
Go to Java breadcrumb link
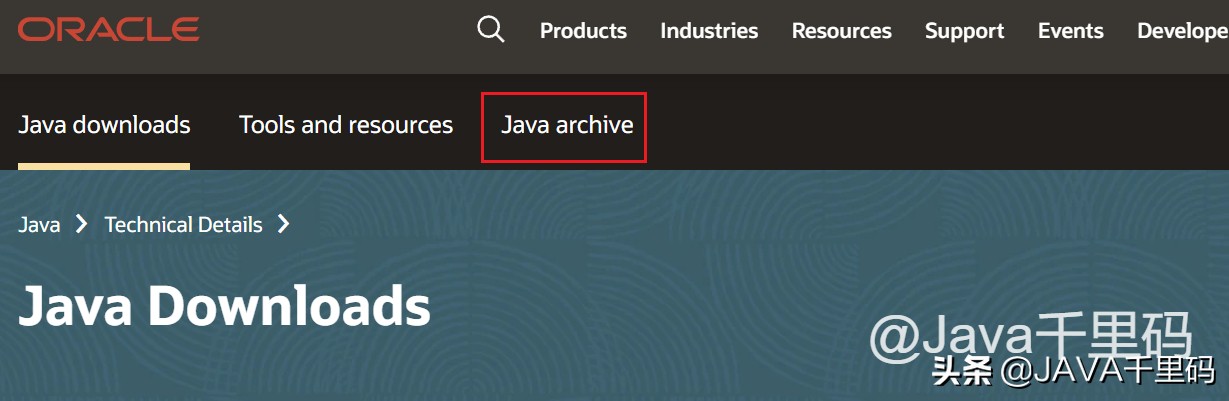[39, 225]
